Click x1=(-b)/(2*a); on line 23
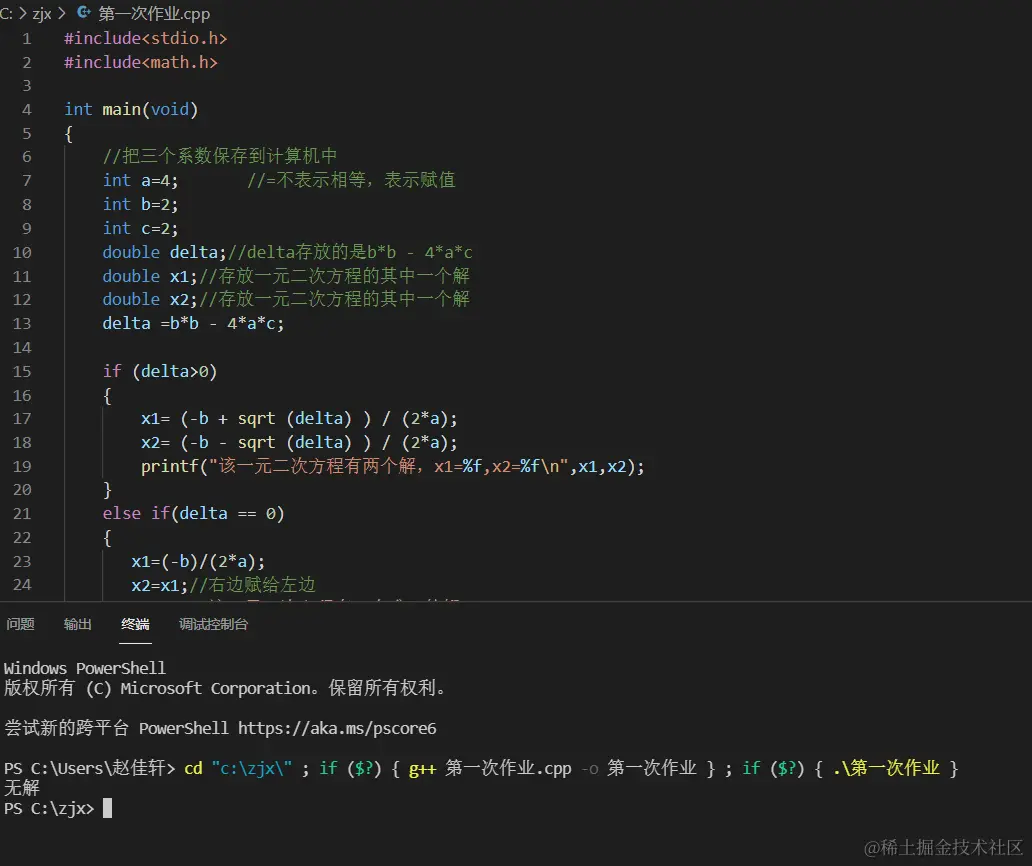 [x=198, y=561]
